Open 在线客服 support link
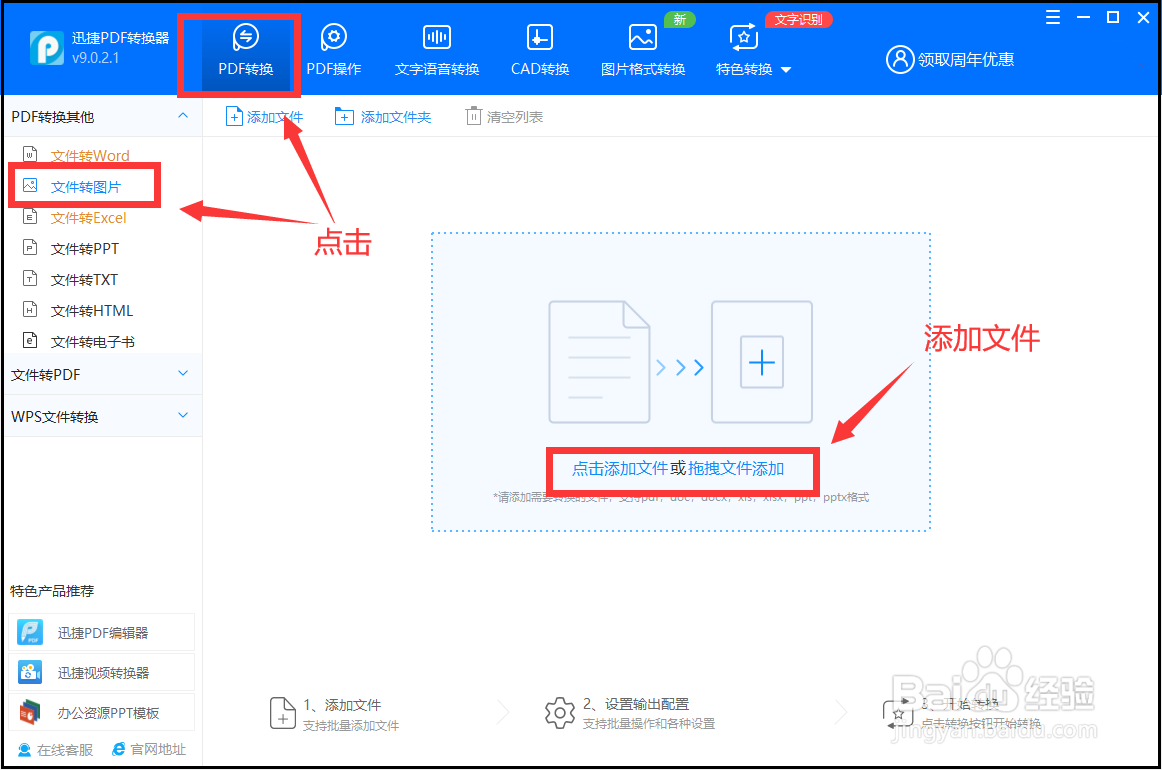This screenshot has height=770, width=1162. [x=56, y=750]
